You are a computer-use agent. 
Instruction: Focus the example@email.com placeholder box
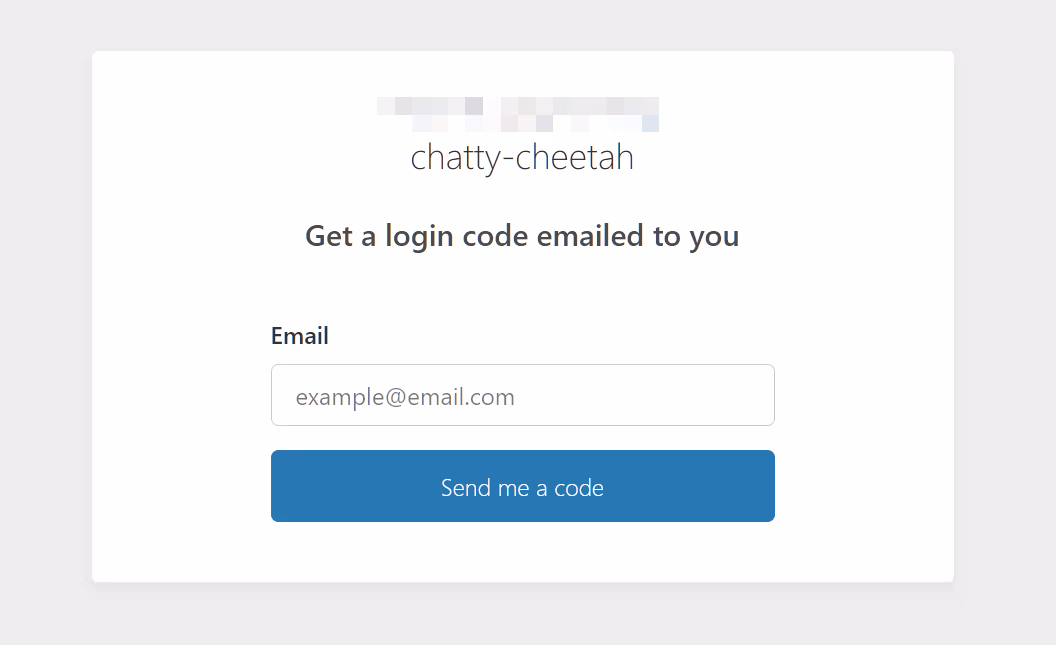(405, 397)
